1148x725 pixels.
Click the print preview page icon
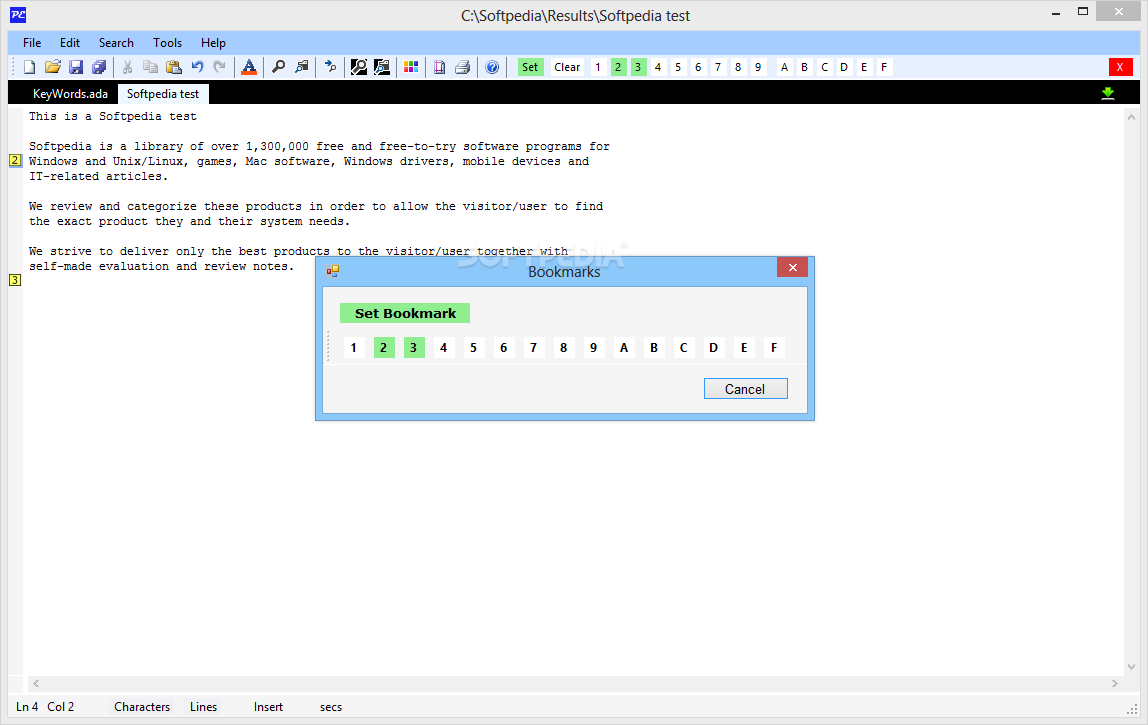(x=439, y=67)
